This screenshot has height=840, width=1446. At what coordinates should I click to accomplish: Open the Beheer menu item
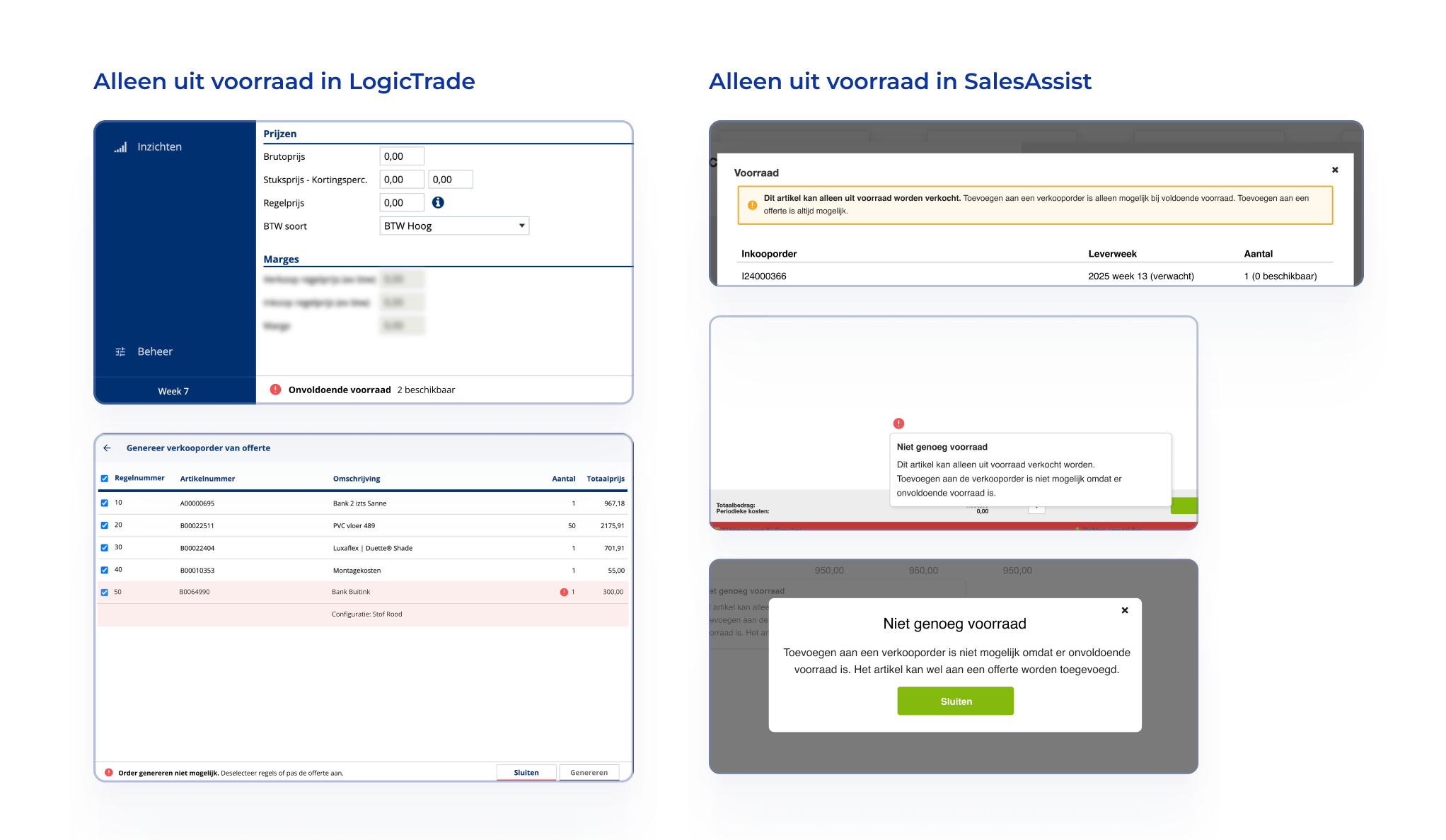click(x=154, y=351)
